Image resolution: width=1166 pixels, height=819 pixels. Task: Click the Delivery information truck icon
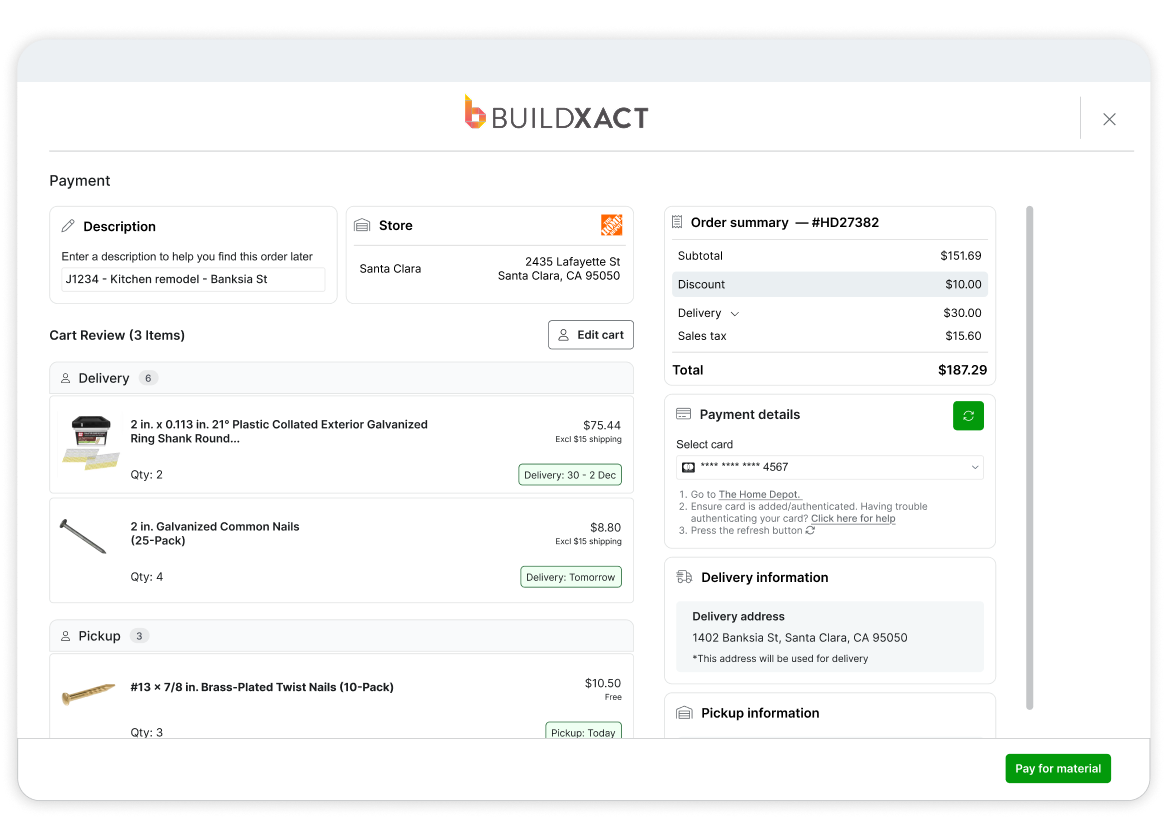pyautogui.click(x=684, y=577)
